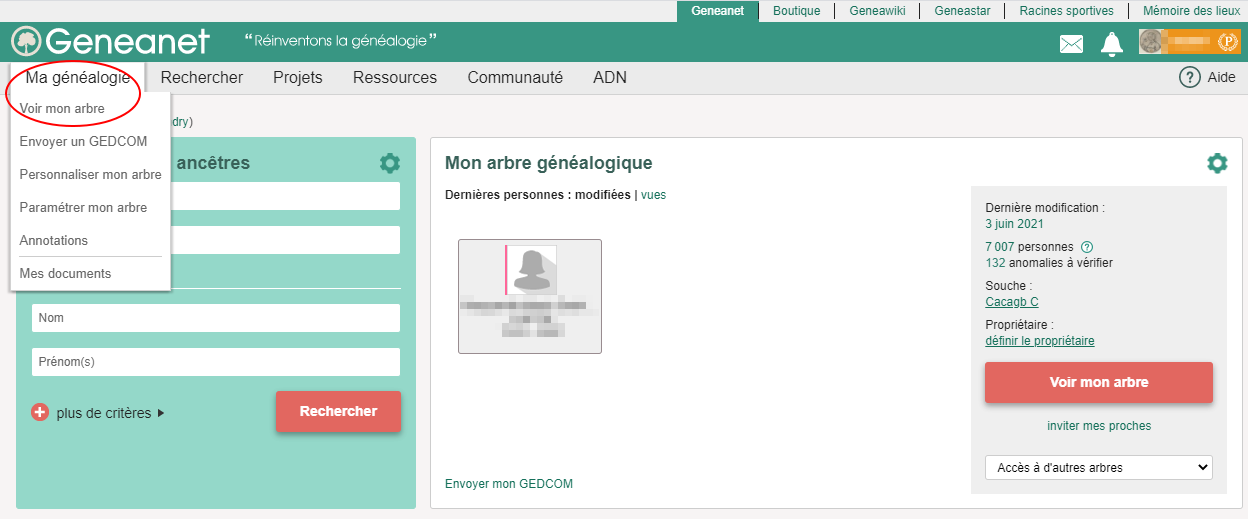Expand the plus de critères arrow
Image resolution: width=1248 pixels, height=519 pixels.
(x=161, y=413)
